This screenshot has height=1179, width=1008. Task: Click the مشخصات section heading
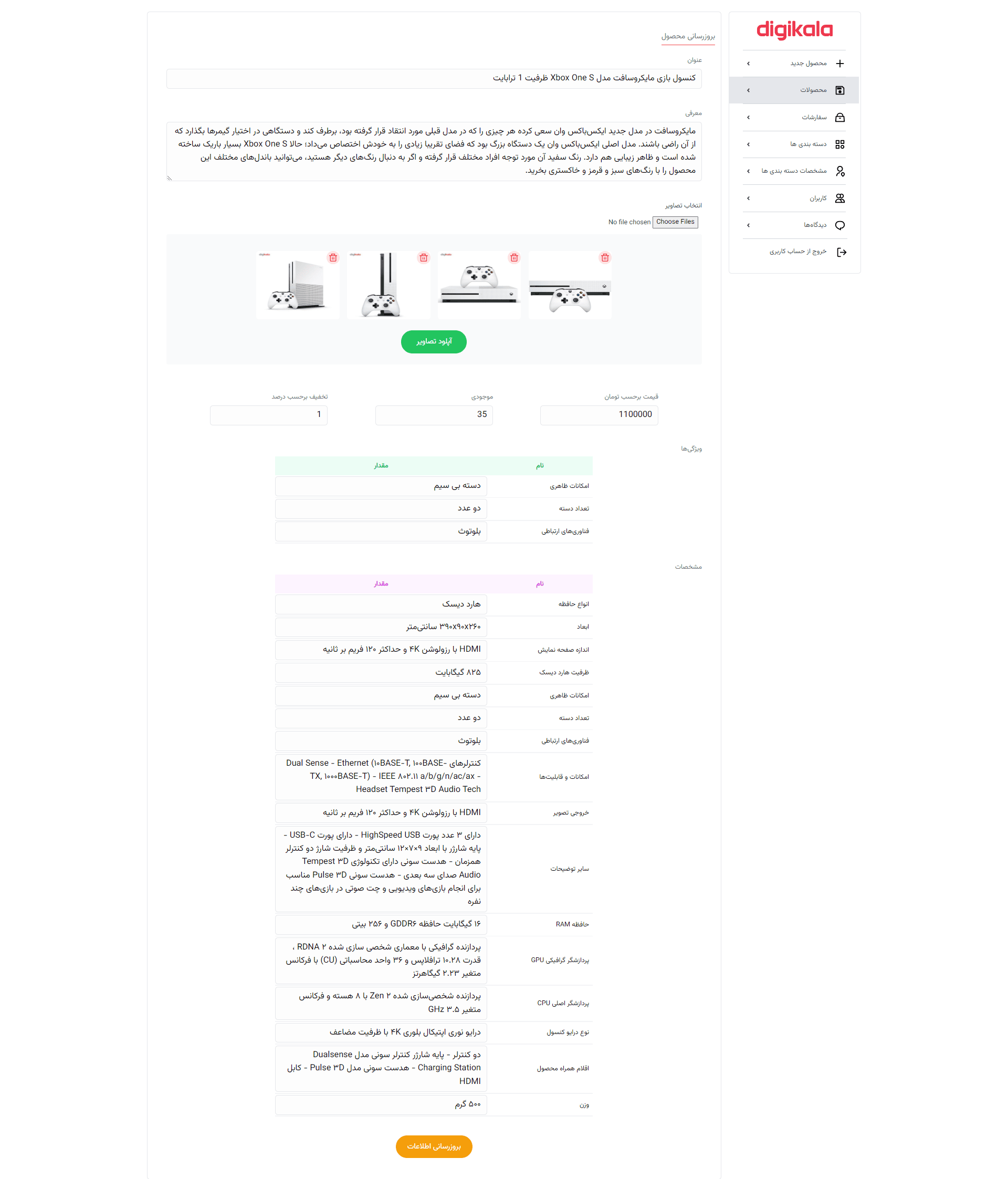point(688,567)
